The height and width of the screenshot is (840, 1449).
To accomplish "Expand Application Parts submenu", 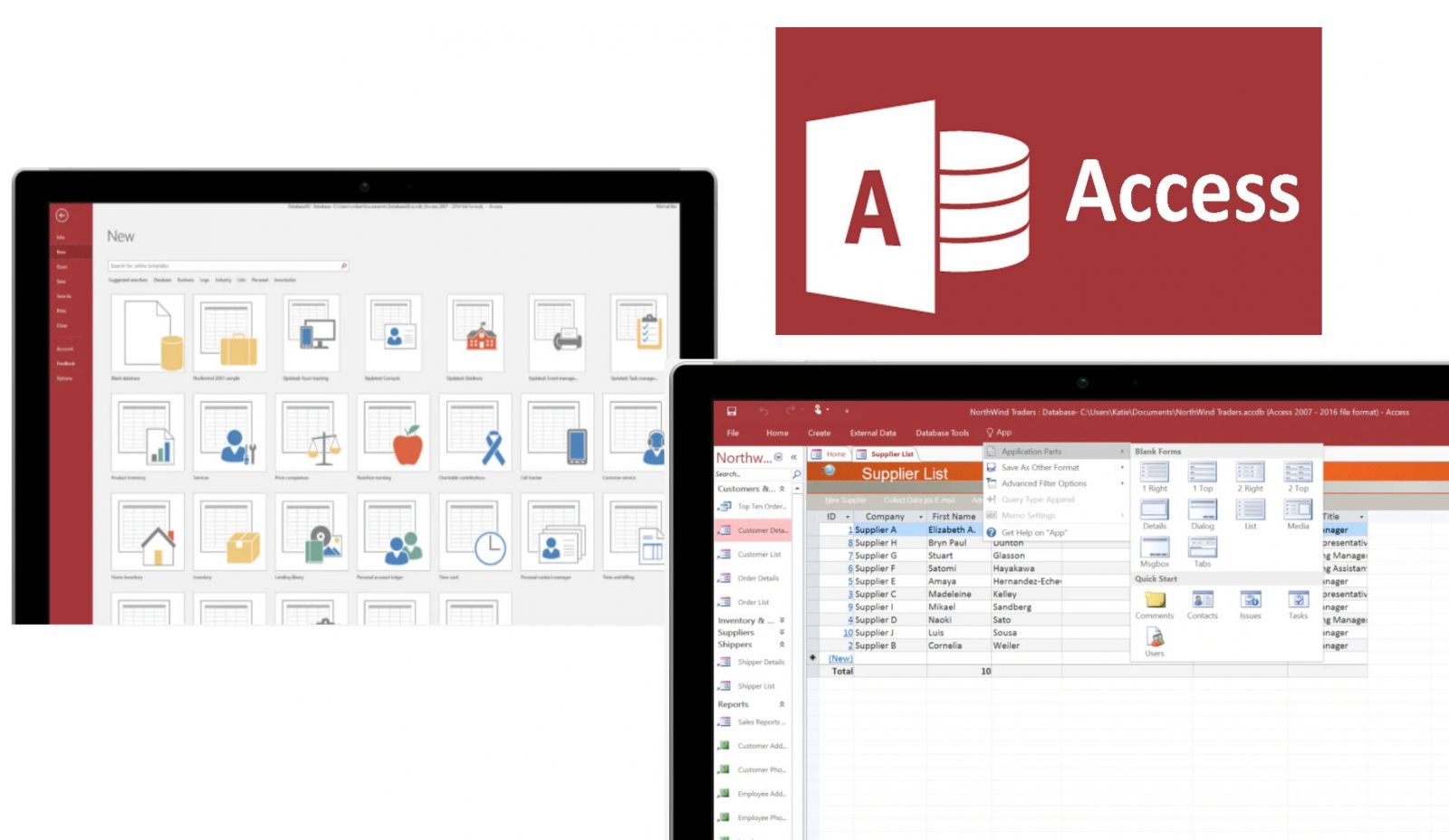I will 1055,451.
